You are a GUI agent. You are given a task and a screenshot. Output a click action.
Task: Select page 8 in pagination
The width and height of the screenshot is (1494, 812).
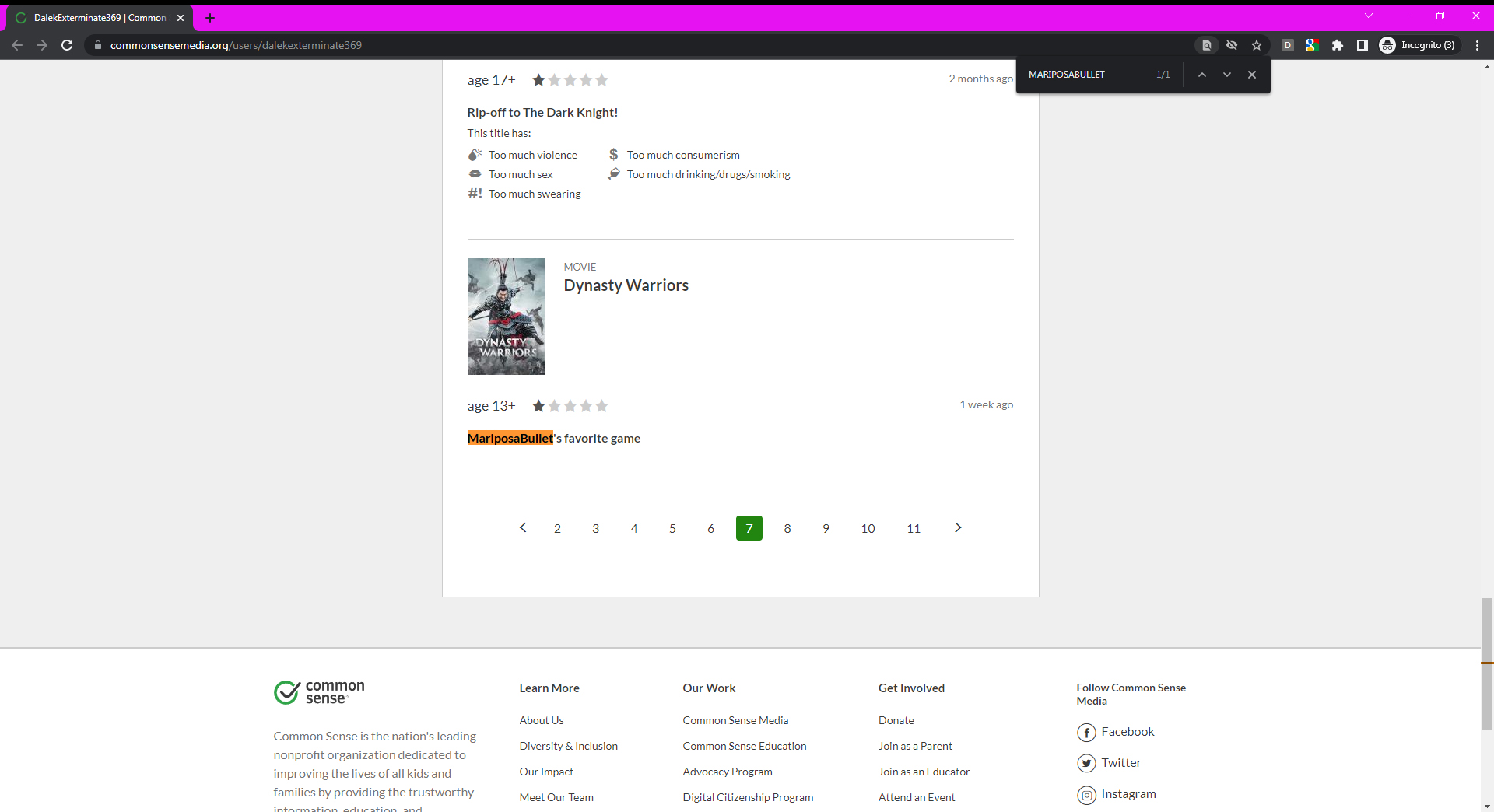click(x=787, y=528)
